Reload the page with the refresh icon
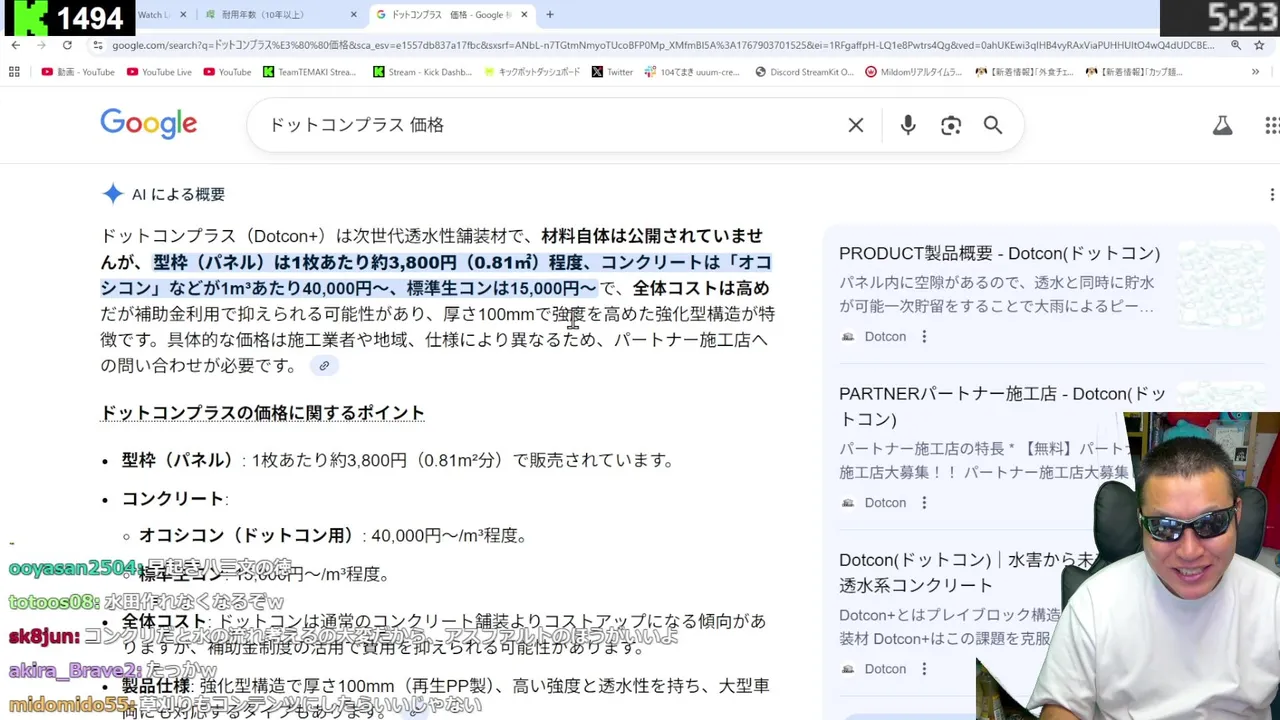This screenshot has height=720, width=1280. pos(67,45)
